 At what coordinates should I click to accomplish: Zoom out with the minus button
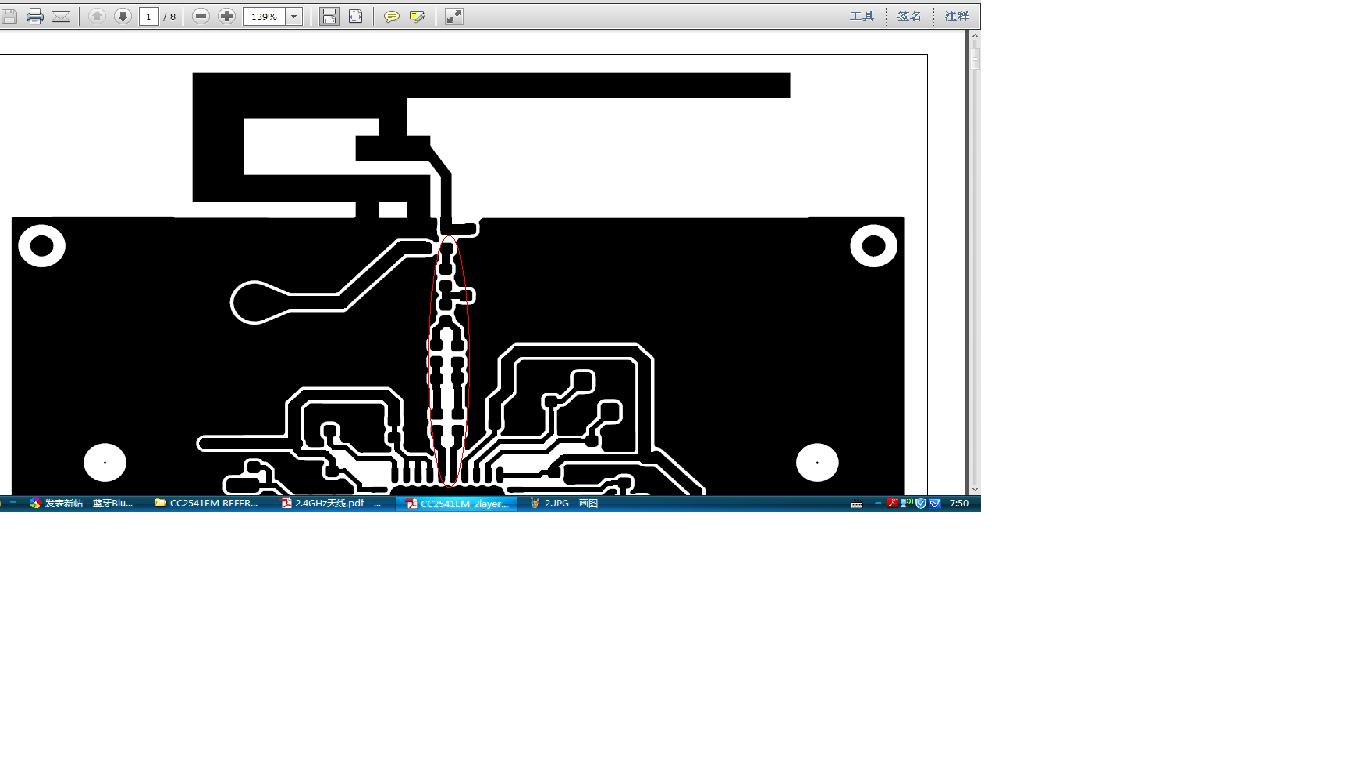coord(201,16)
